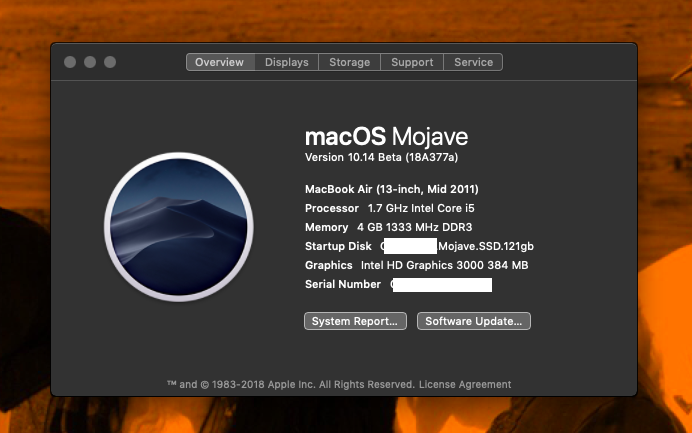Open the Displays tab

point(286,62)
